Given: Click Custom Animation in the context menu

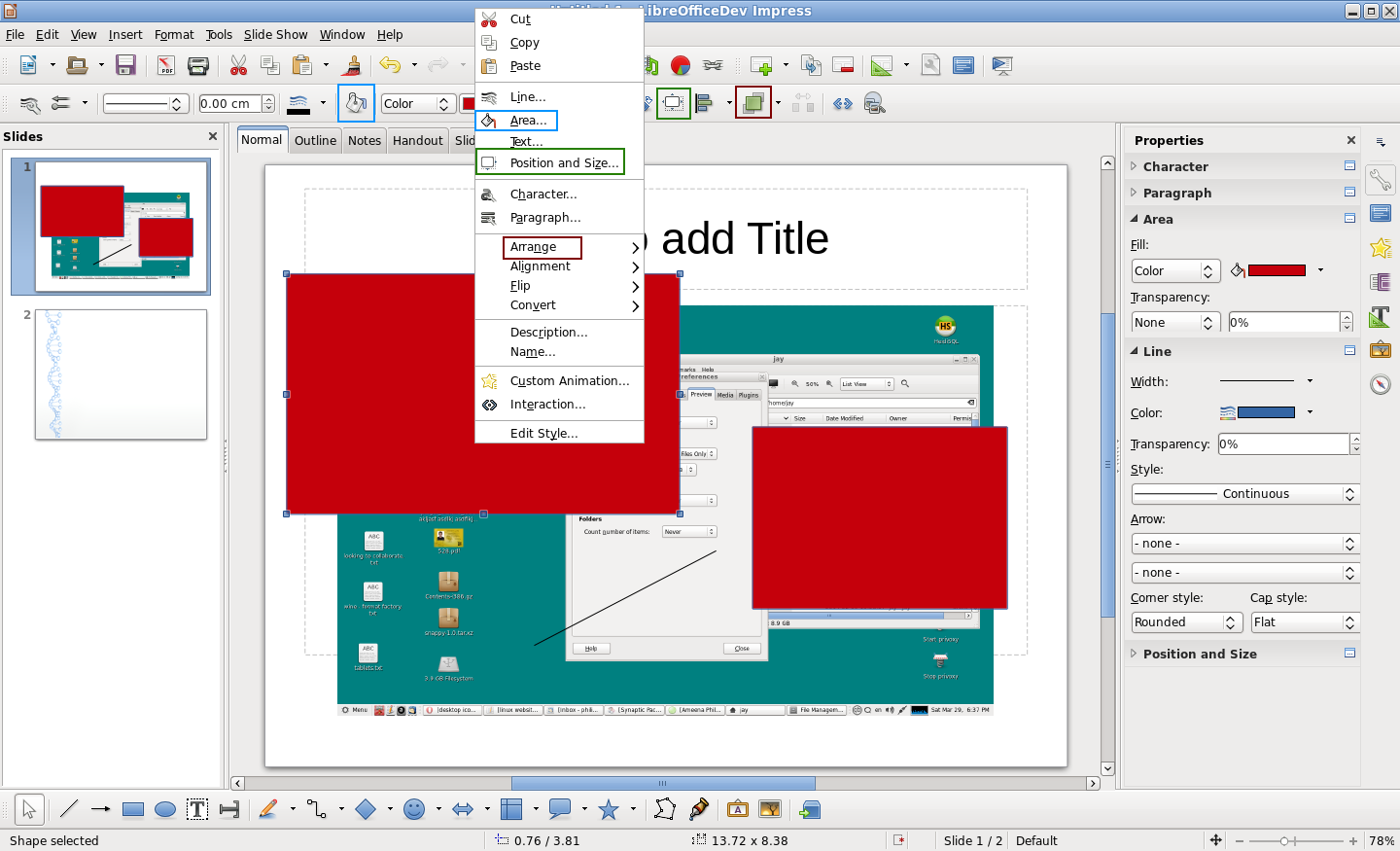Looking at the screenshot, I should (x=570, y=380).
